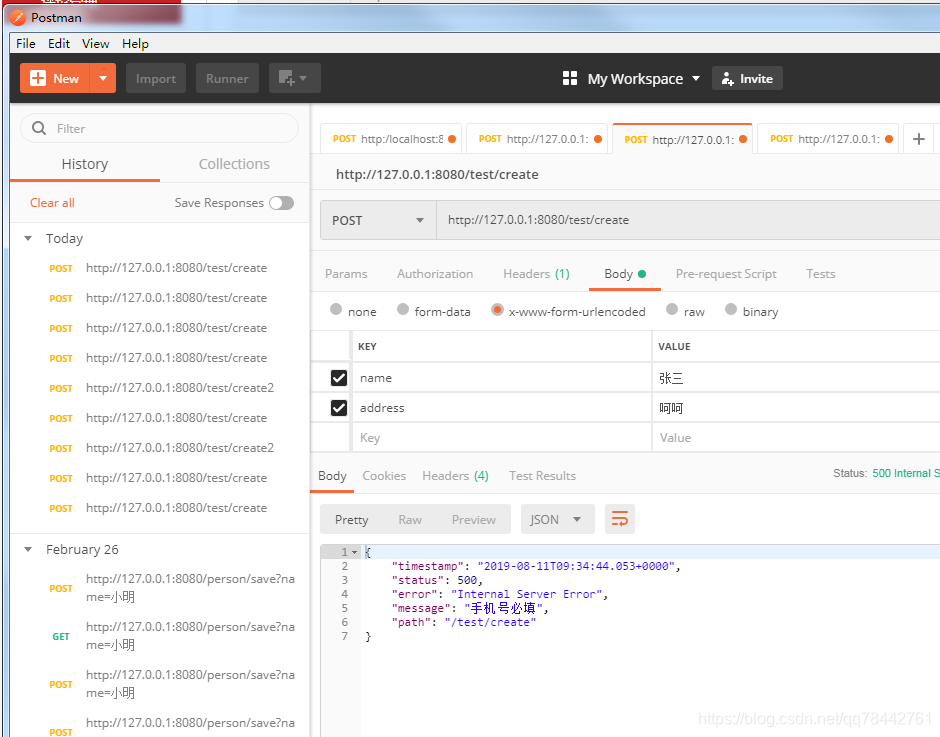
Task: Collapse the JSON response body at line 1
Action: (x=354, y=551)
